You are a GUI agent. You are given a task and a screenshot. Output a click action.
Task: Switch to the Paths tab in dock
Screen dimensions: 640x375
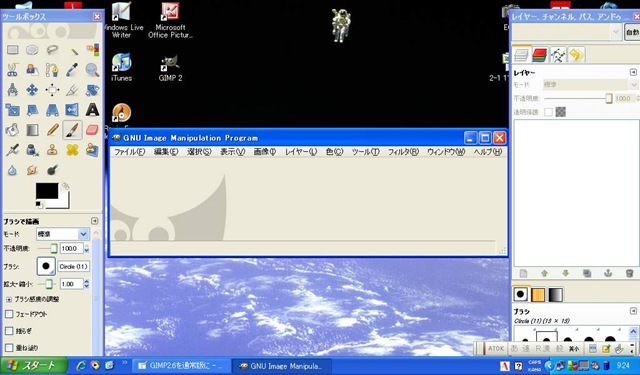point(558,55)
